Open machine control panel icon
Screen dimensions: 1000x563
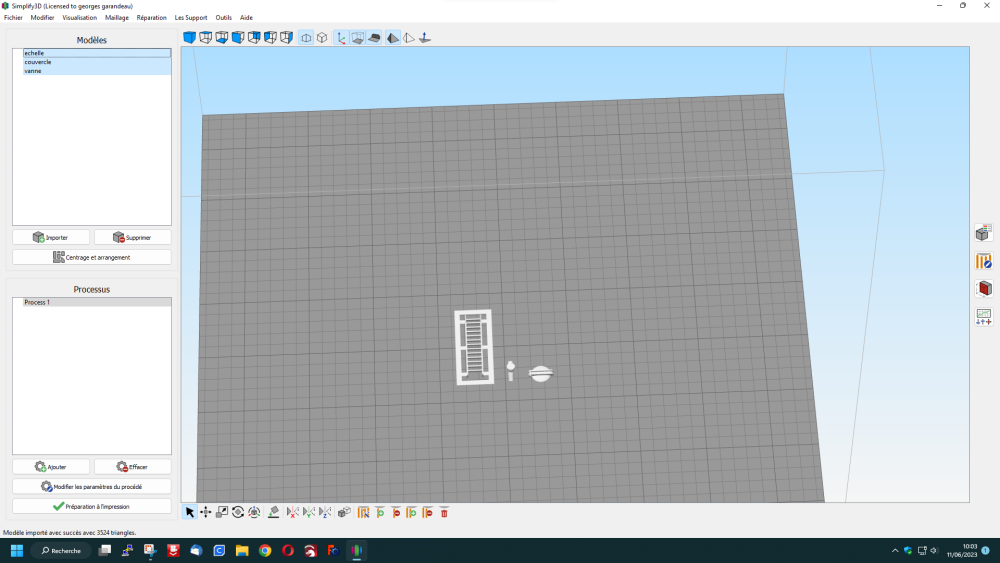click(x=983, y=316)
